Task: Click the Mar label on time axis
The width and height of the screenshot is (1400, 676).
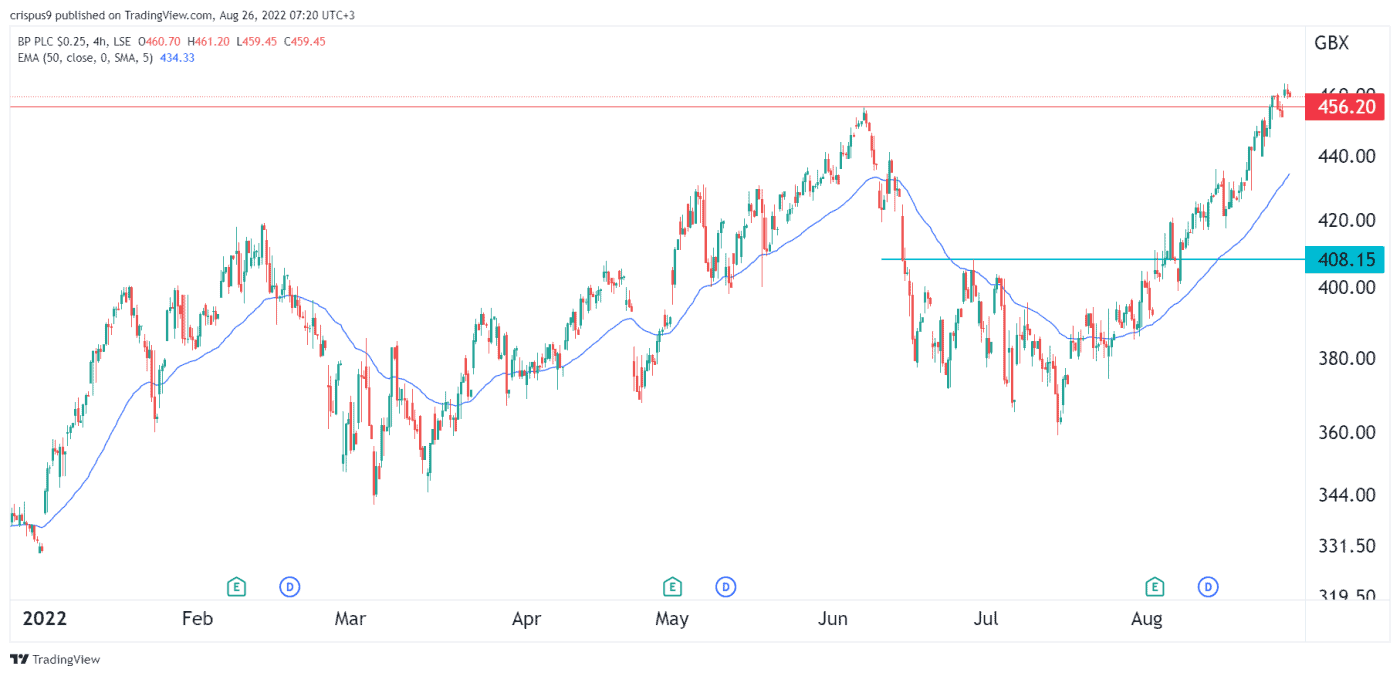Action: (350, 620)
